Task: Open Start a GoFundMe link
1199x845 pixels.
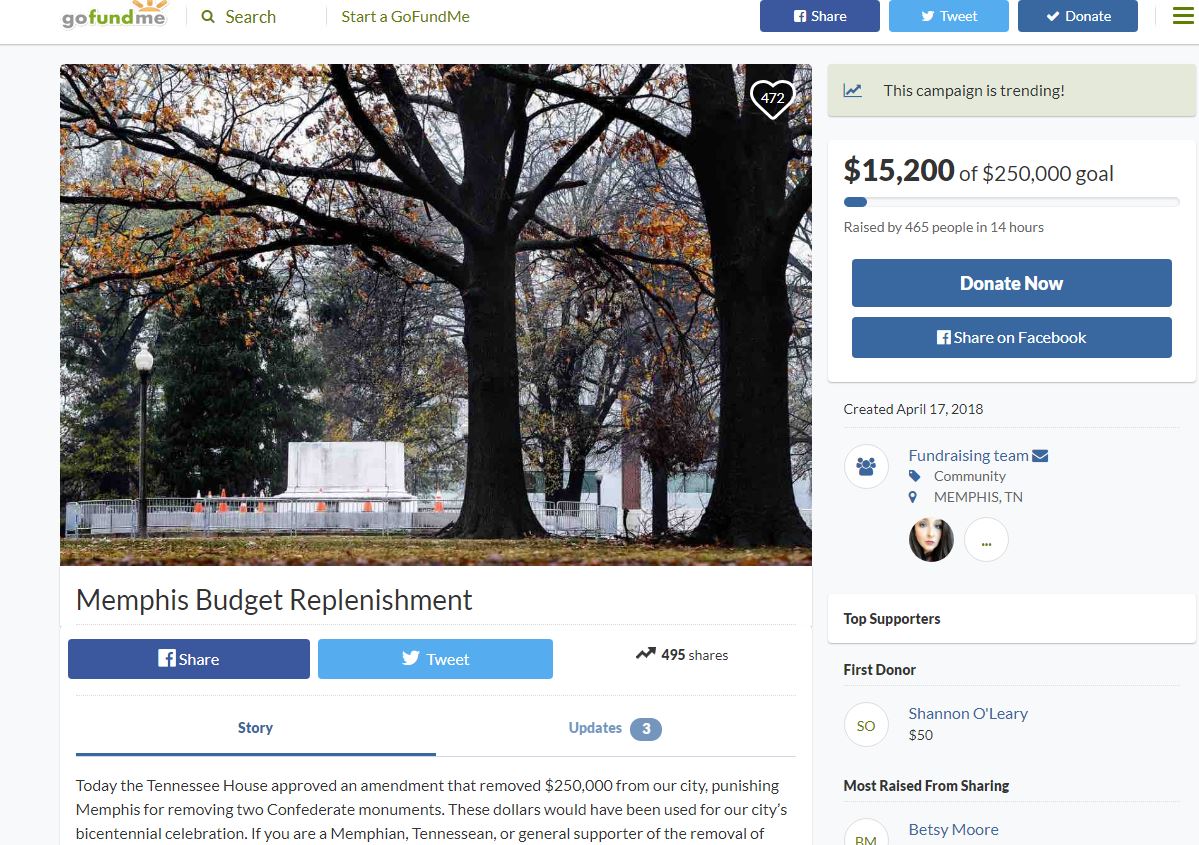Action: point(405,17)
